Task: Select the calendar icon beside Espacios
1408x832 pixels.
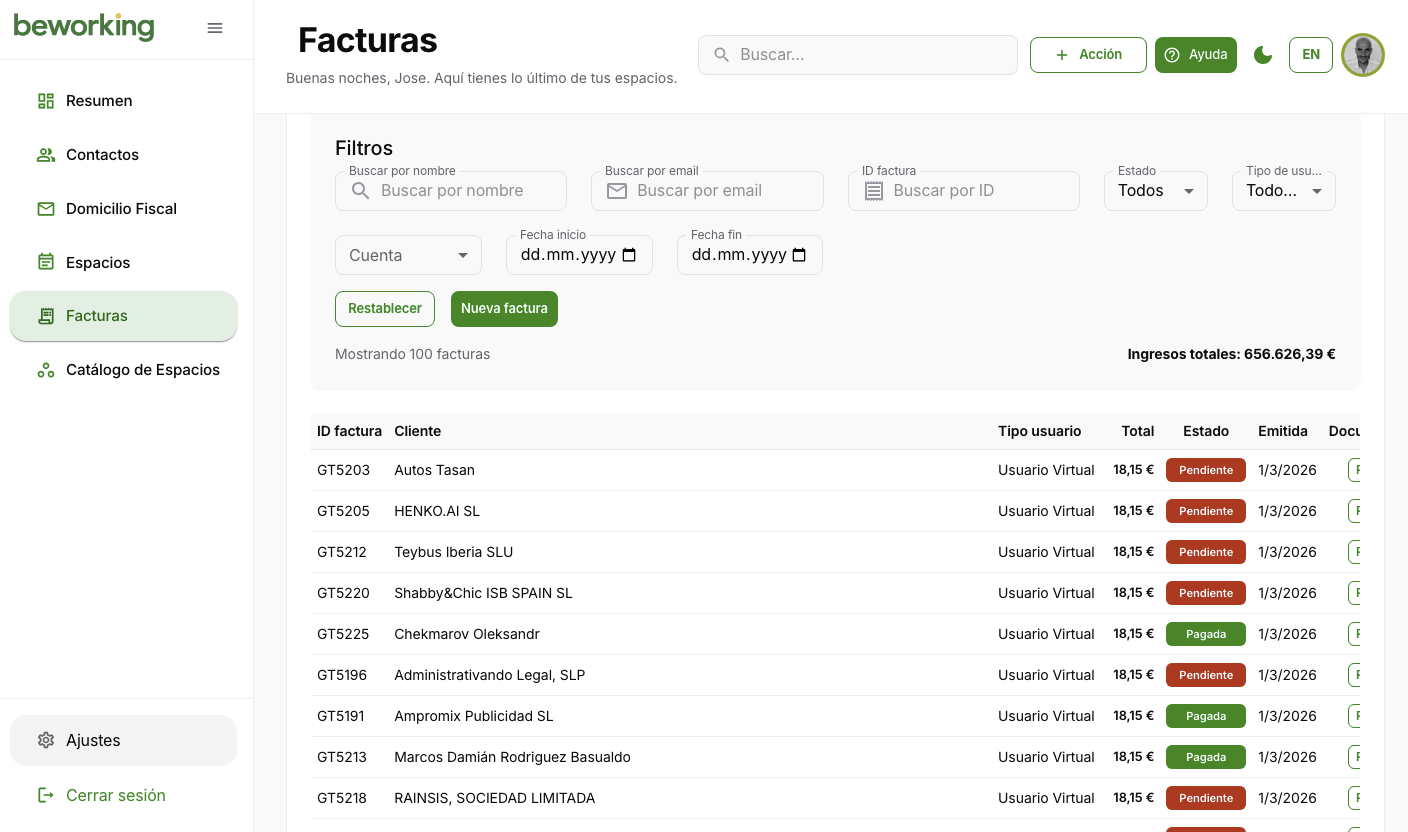Action: point(45,262)
